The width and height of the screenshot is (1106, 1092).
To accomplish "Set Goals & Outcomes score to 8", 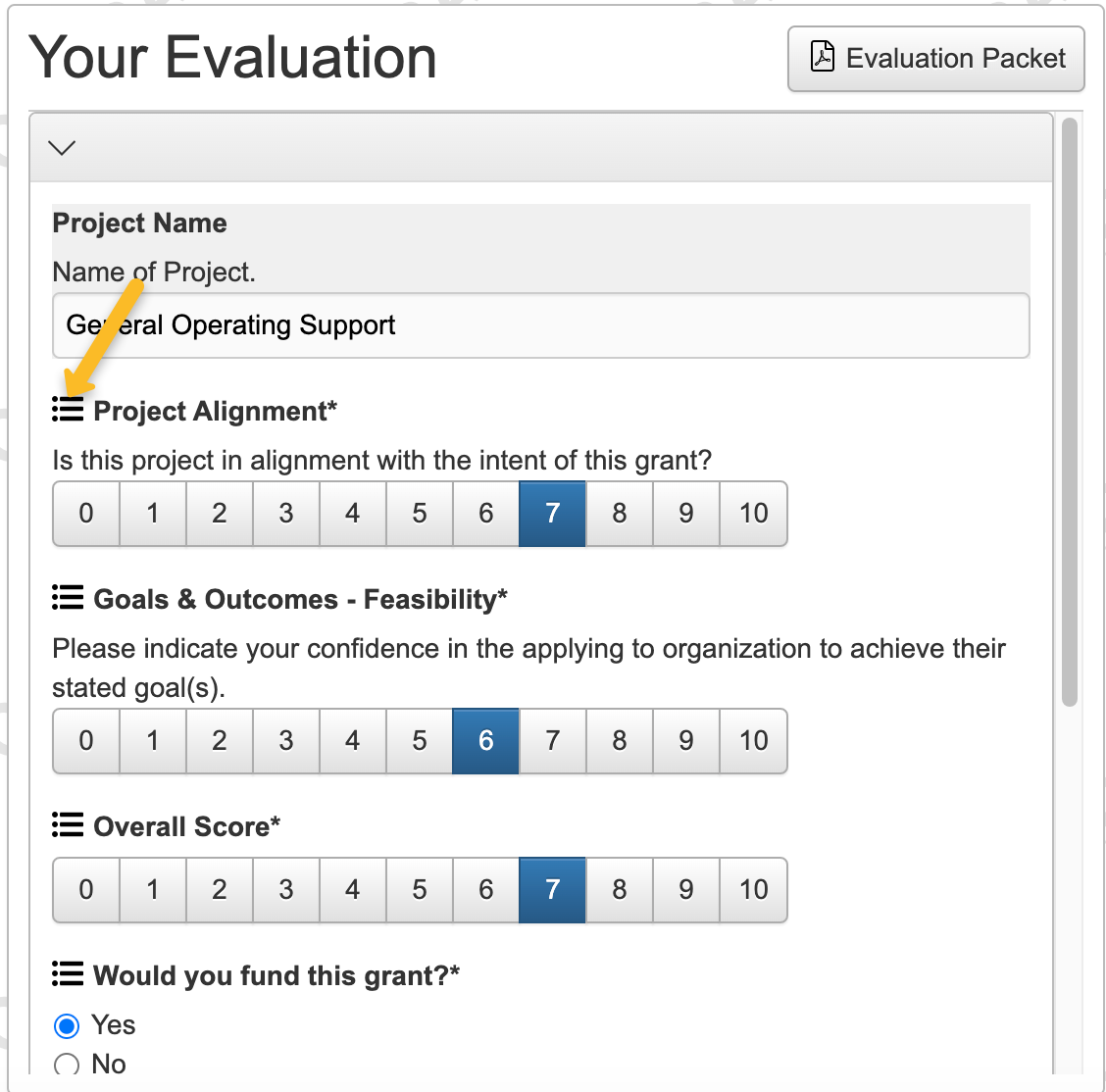I will [x=619, y=741].
